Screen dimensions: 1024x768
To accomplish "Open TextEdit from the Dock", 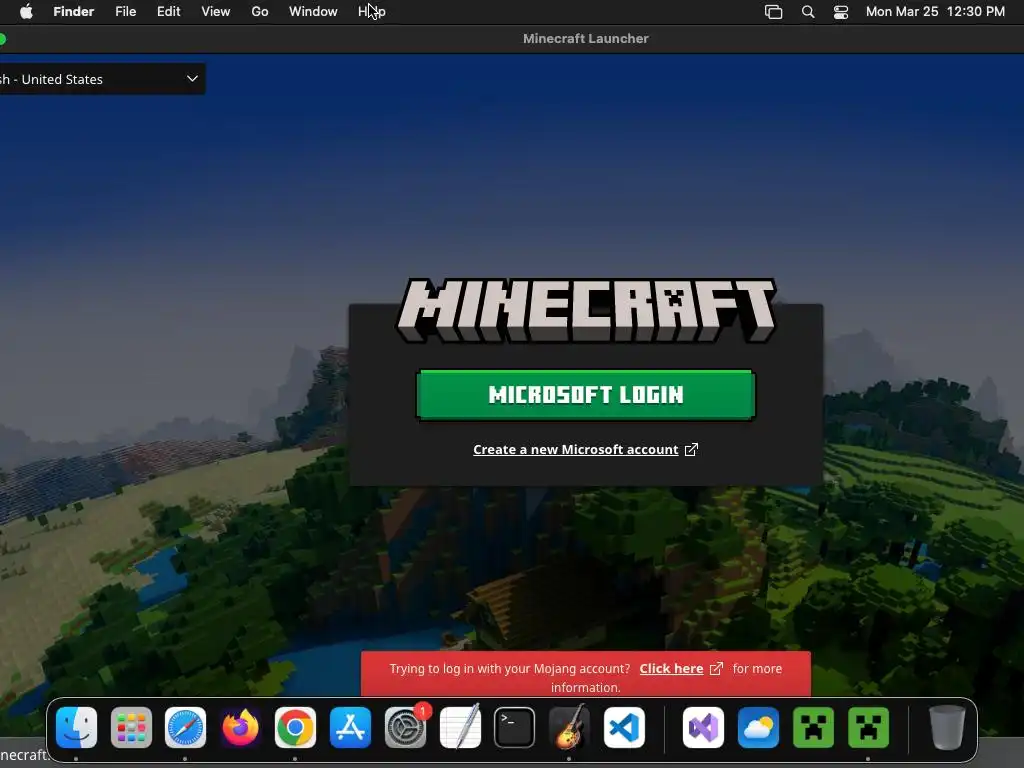I will pos(460,727).
